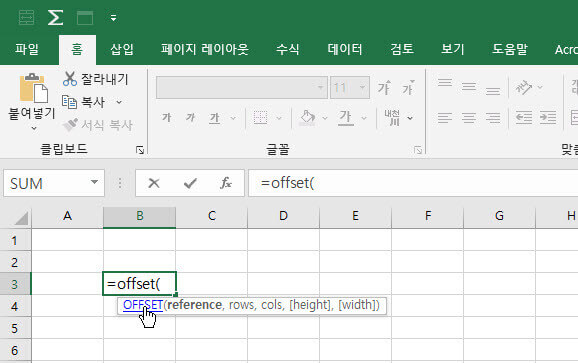Click the font name combo box

click(x=241, y=88)
